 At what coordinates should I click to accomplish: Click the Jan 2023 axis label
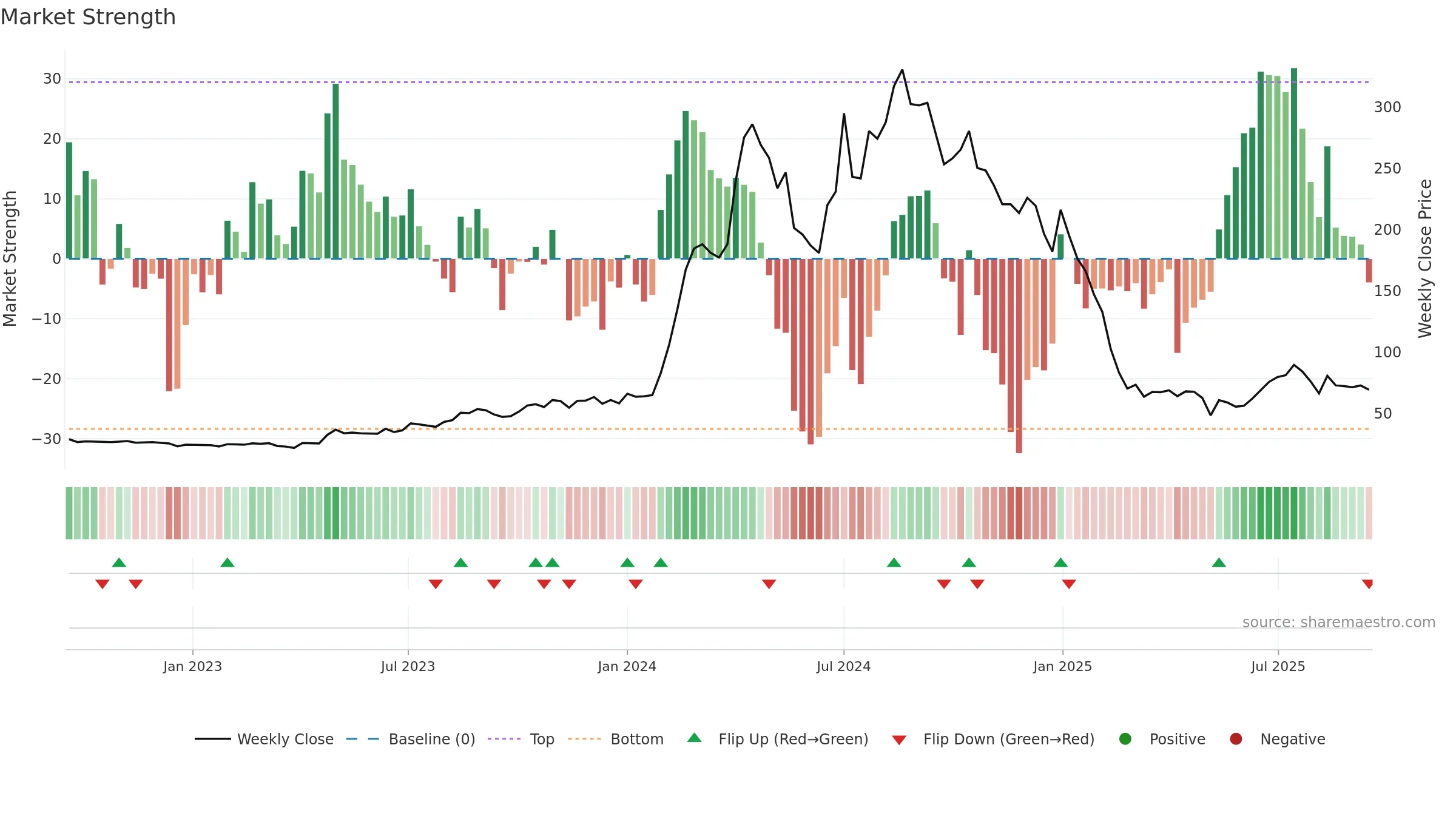[192, 666]
